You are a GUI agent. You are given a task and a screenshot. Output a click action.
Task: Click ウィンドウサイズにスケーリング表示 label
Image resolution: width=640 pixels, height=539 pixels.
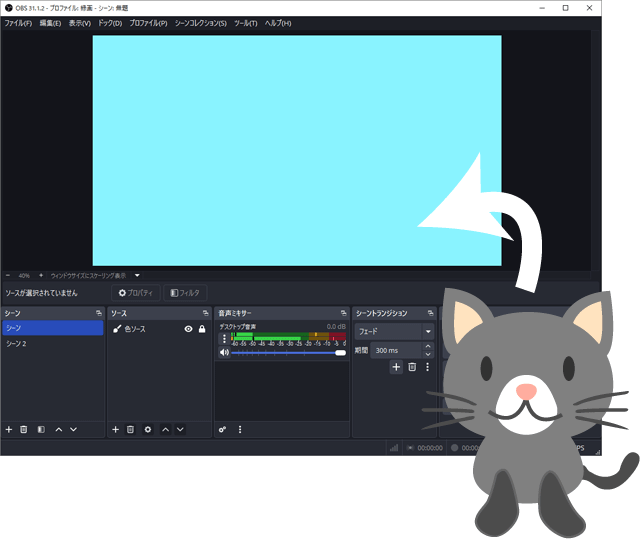pyautogui.click(x=88, y=276)
